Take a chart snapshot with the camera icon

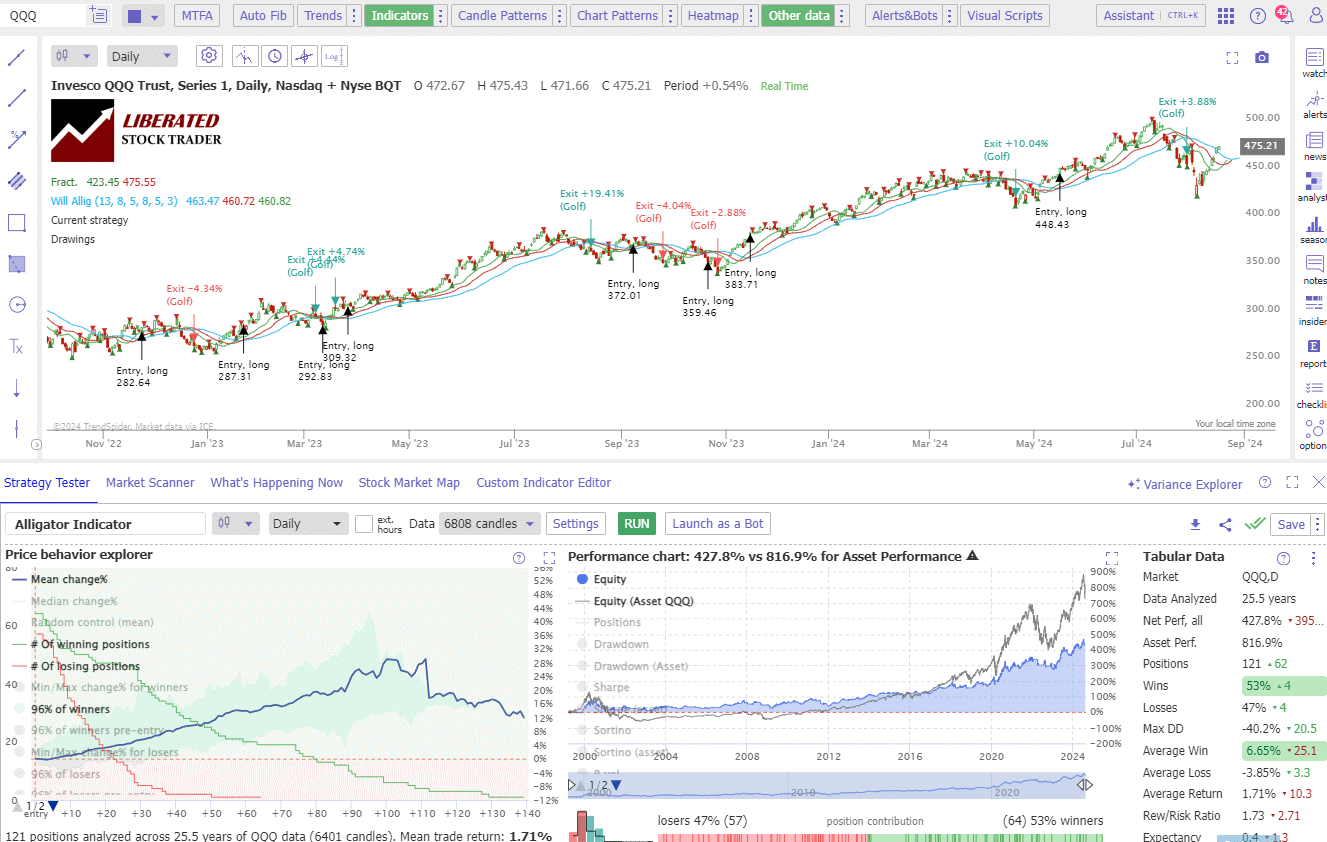1261,57
